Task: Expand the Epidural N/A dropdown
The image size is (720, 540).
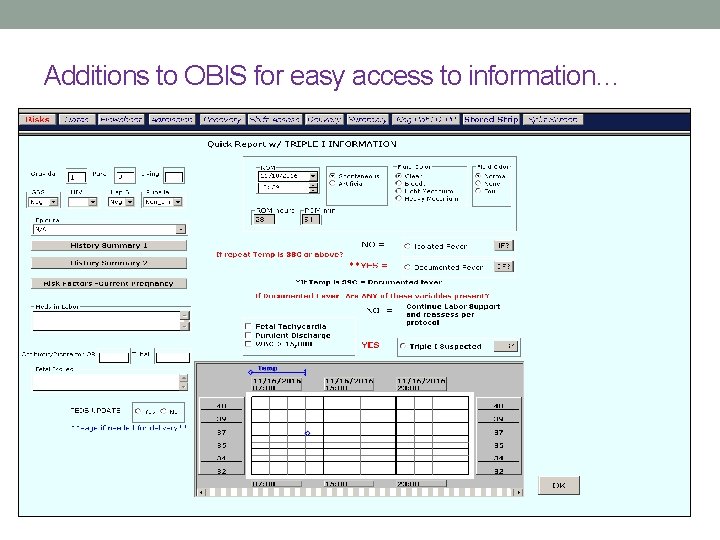Action: tap(181, 229)
